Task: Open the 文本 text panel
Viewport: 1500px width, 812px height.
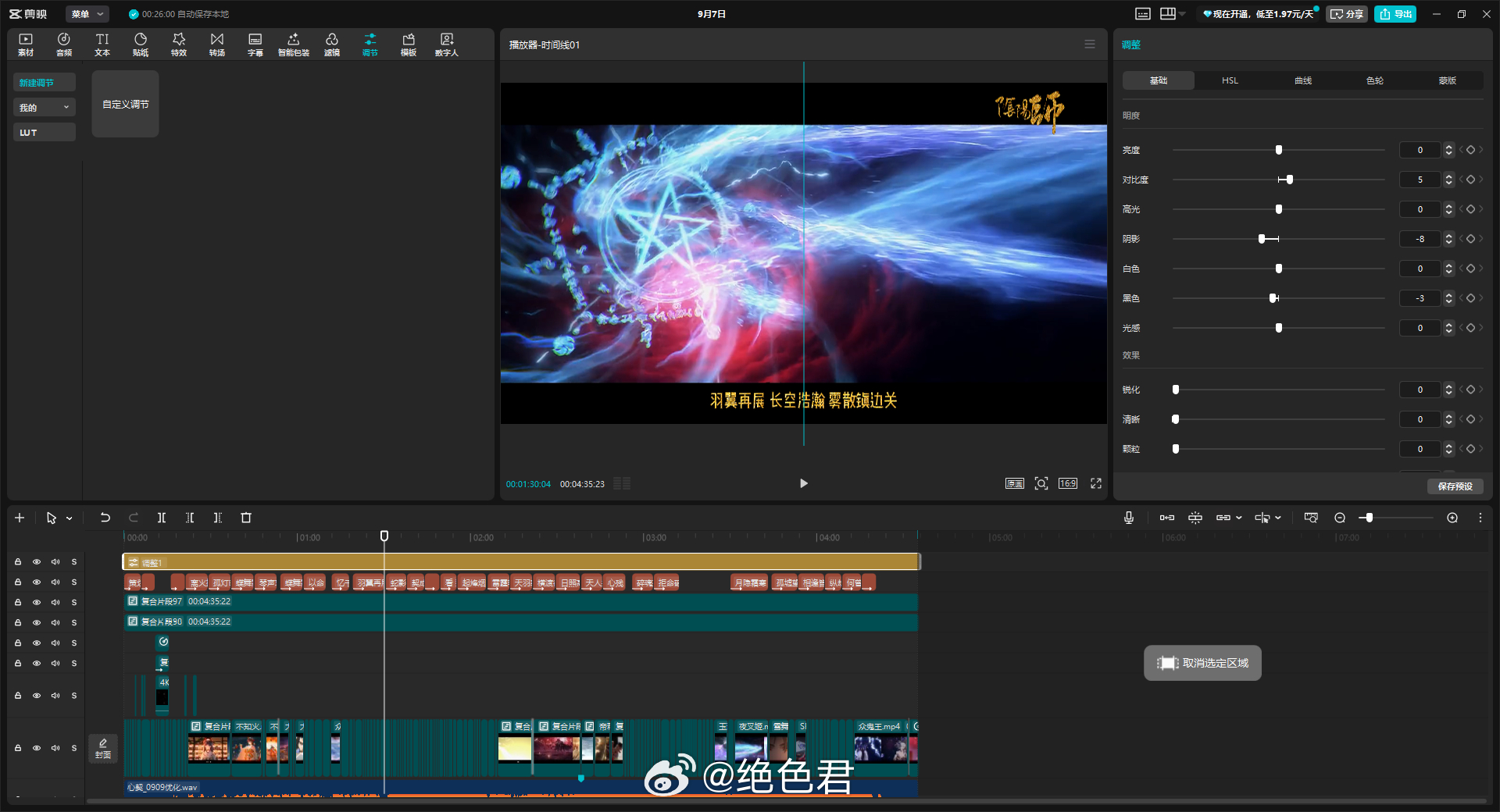Action: 102,45
